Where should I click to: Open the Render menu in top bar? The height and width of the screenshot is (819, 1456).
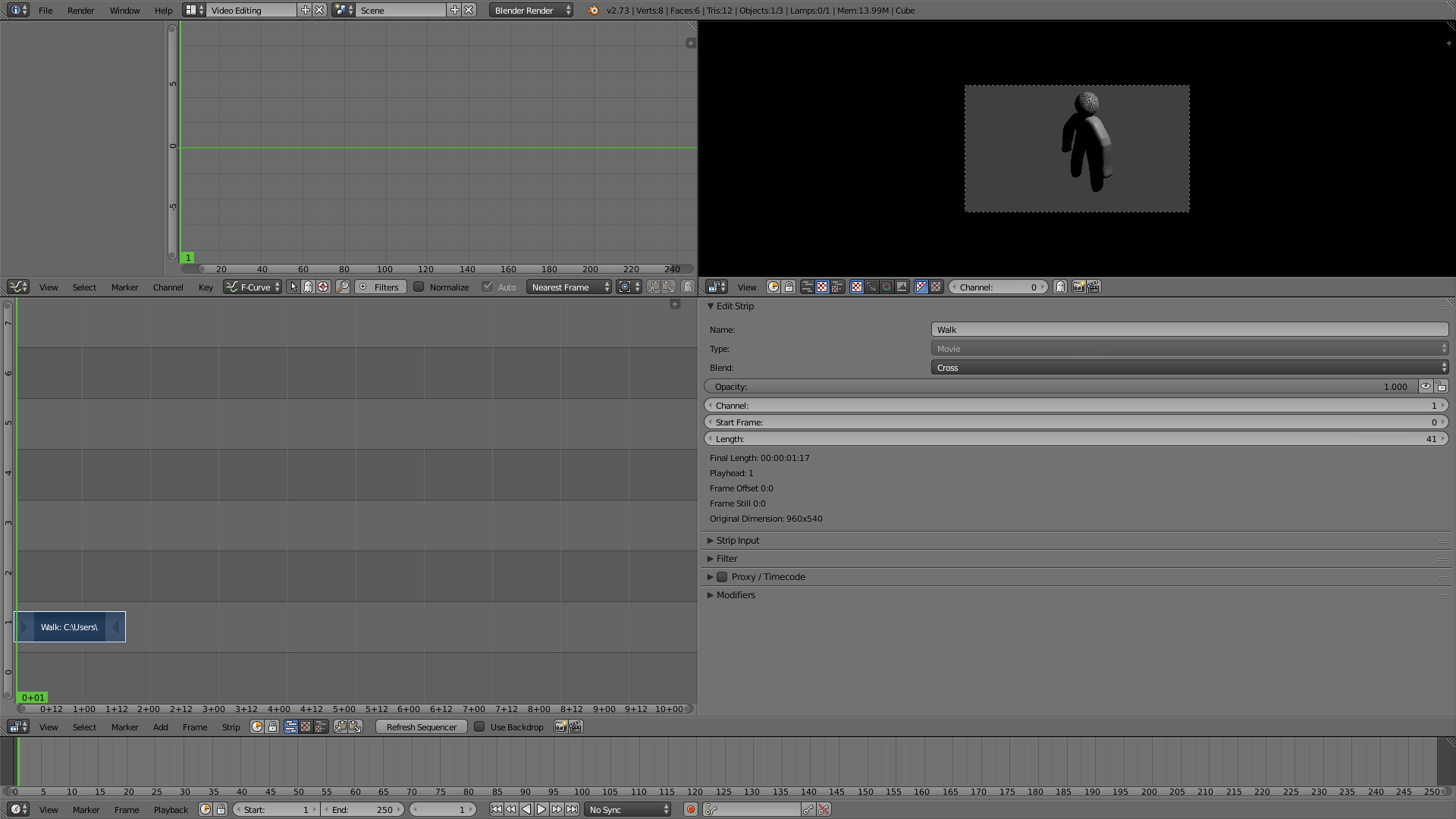[80, 11]
